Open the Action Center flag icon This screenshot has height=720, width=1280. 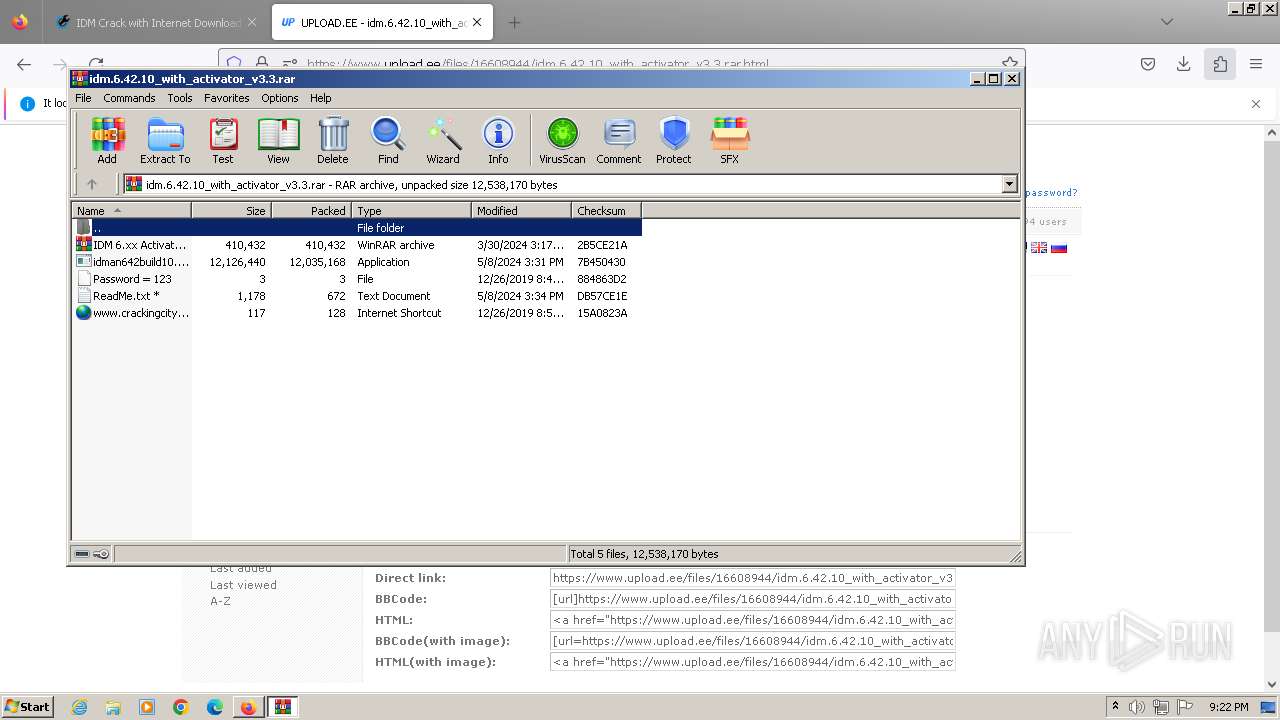click(1185, 707)
